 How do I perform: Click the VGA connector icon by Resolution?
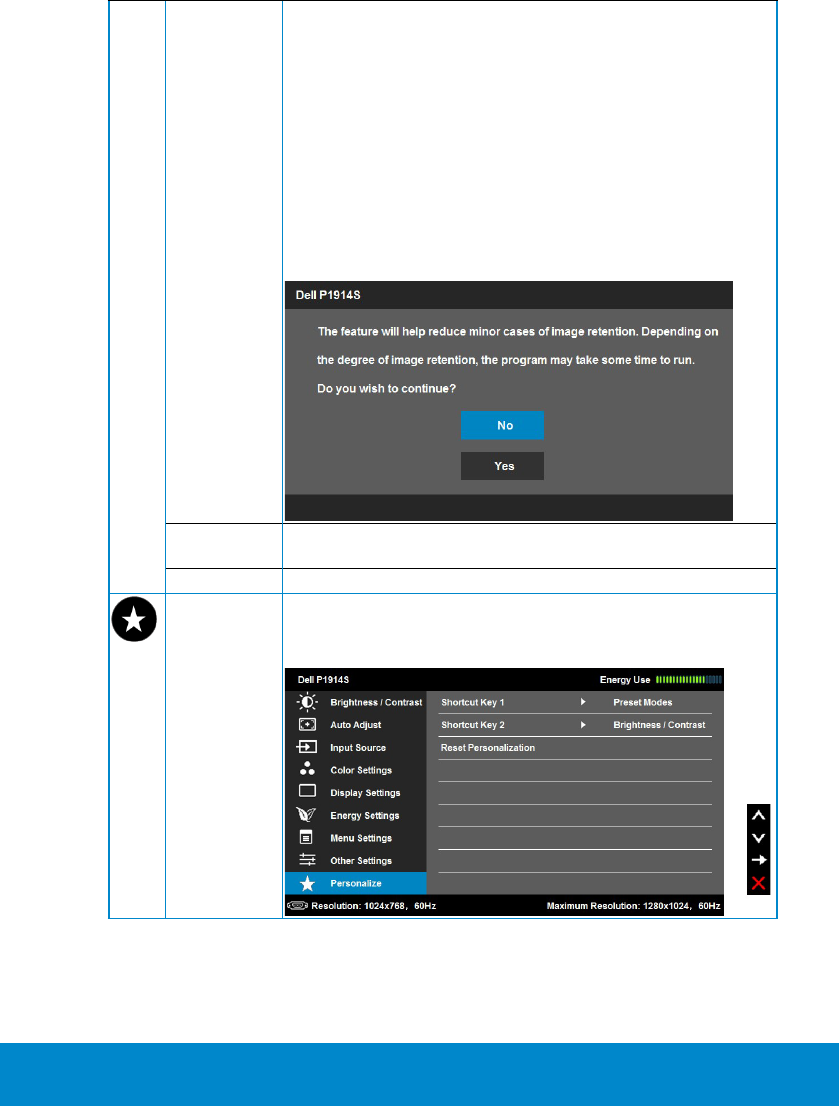pos(297,906)
